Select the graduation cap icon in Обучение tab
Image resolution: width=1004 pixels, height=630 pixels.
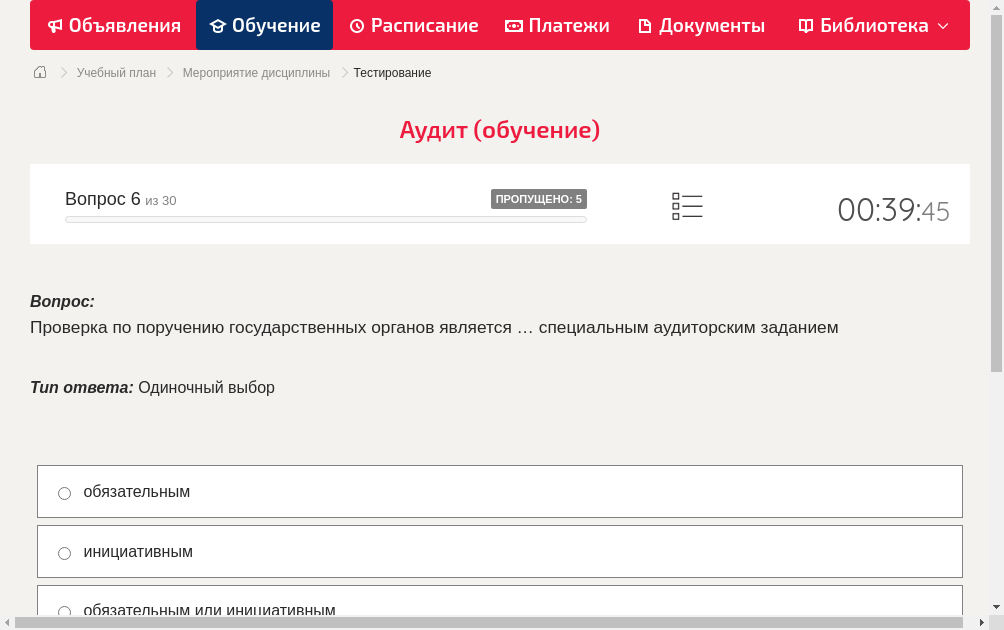pyautogui.click(x=217, y=25)
